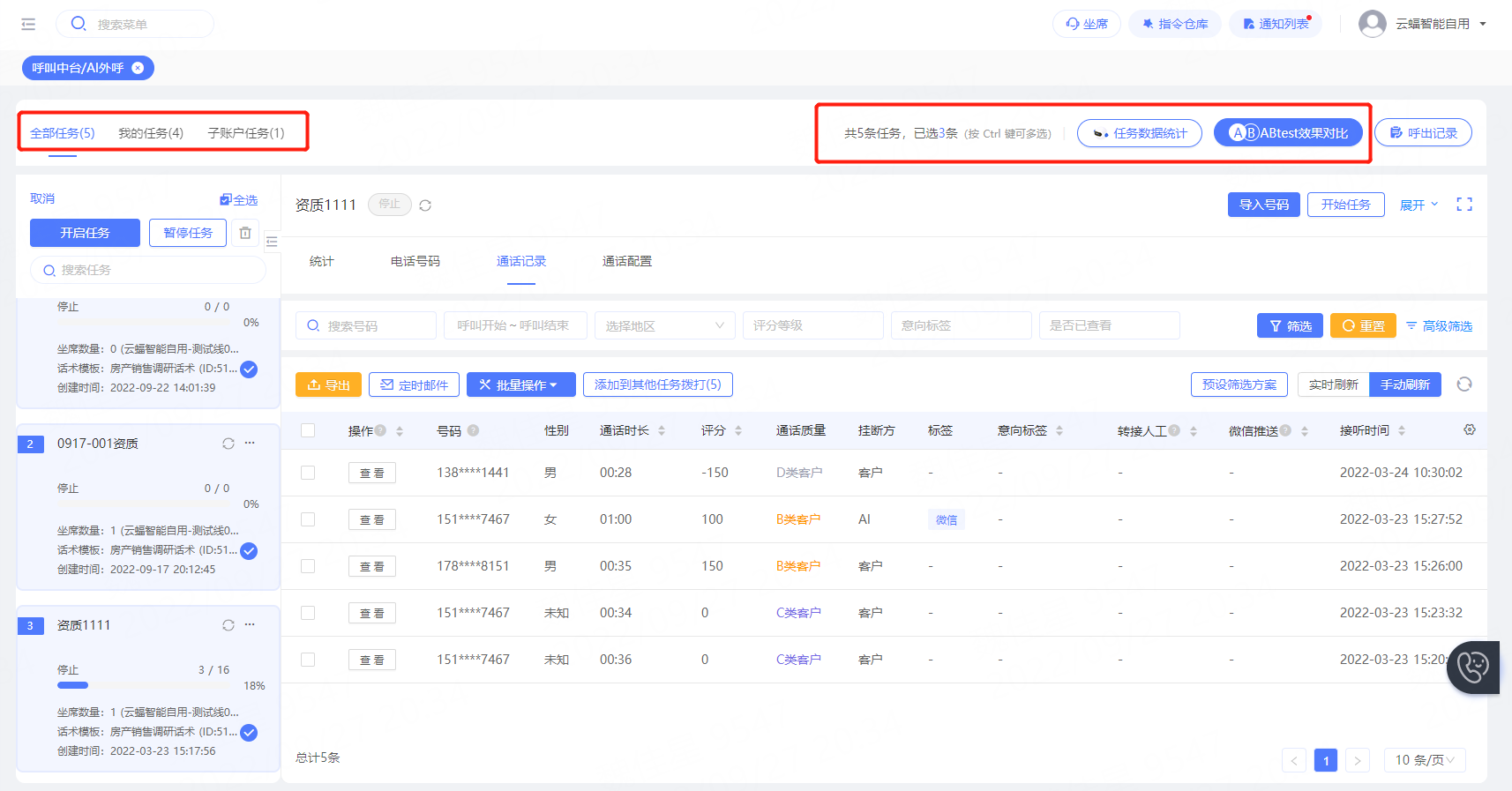1512x791 pixels.
Task: Open 高级筛选 advanced filter
Action: [x=1439, y=325]
